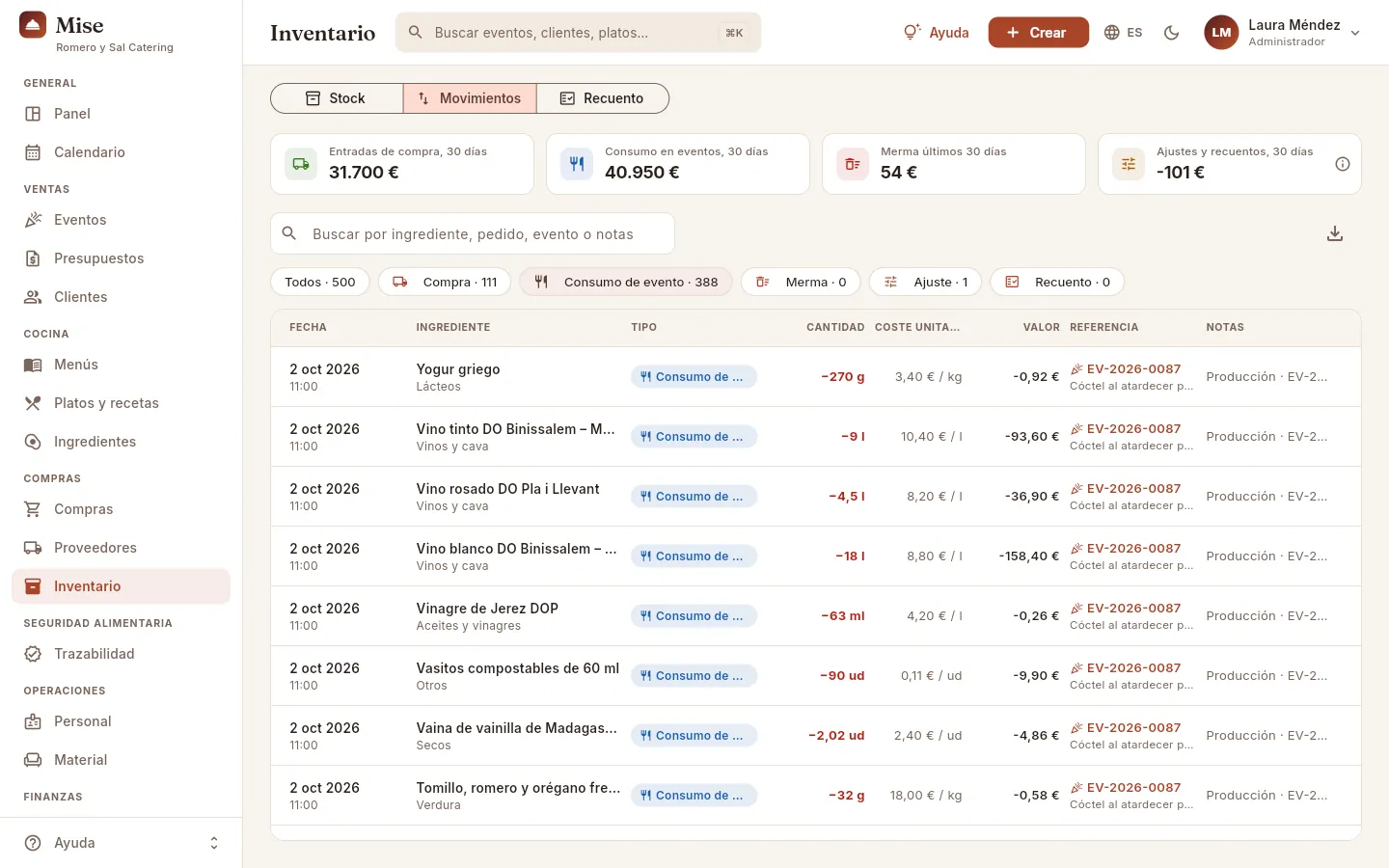Click the Consumo type badge for Tomillo row

coord(694,796)
